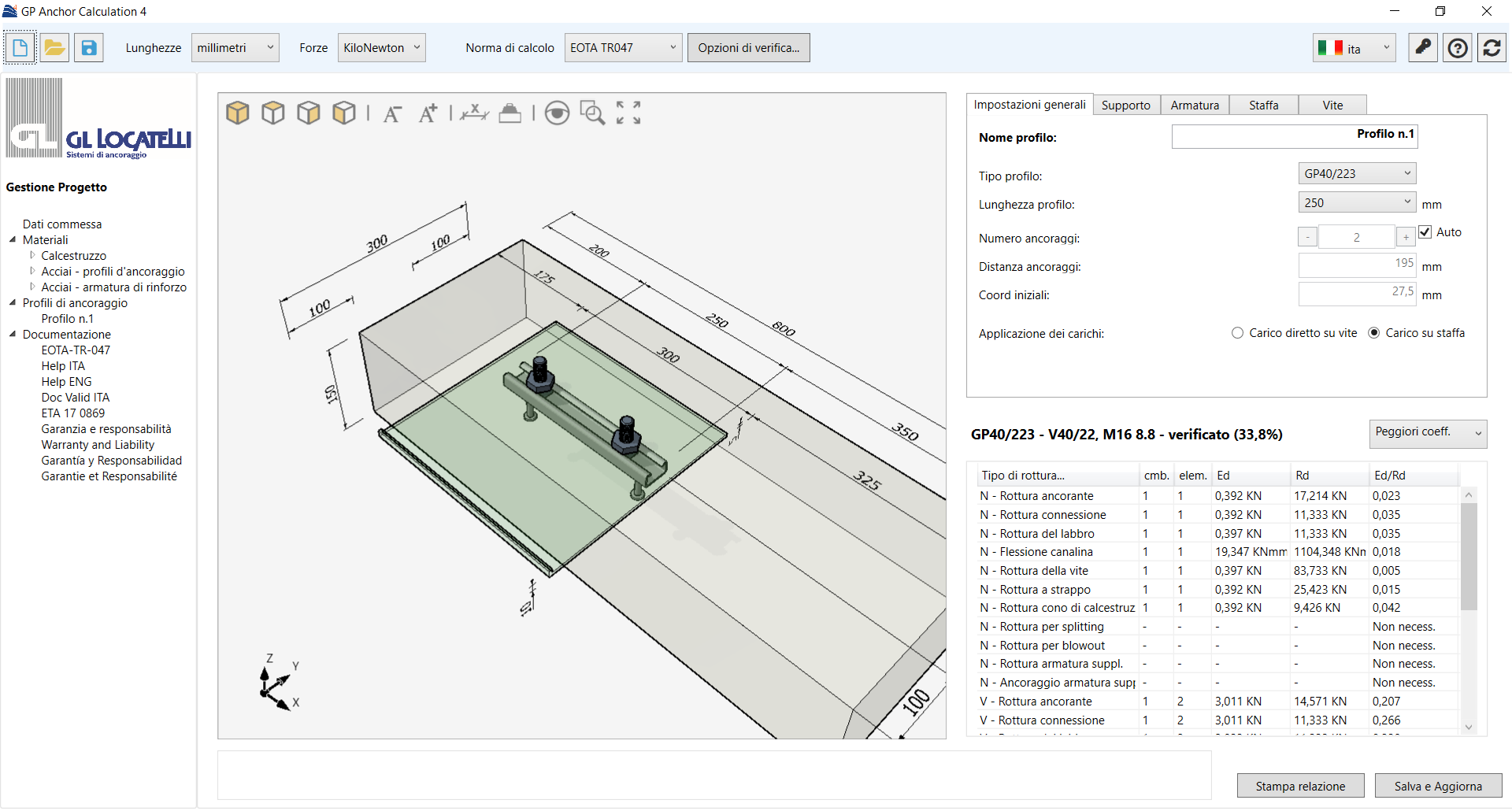The height and width of the screenshot is (811, 1512).
Task: Open an existing project folder
Action: click(x=54, y=48)
